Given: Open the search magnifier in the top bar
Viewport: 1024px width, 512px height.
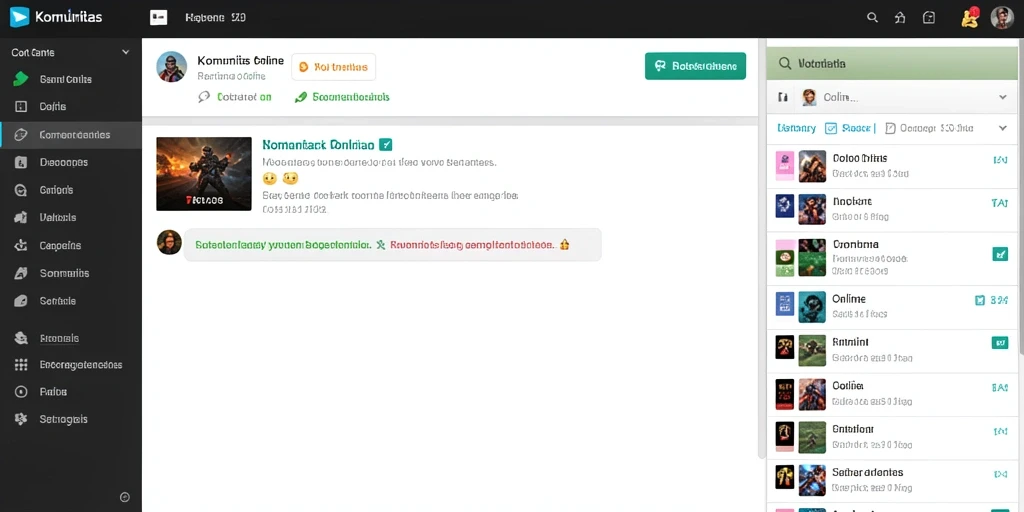Looking at the screenshot, I should click(872, 18).
